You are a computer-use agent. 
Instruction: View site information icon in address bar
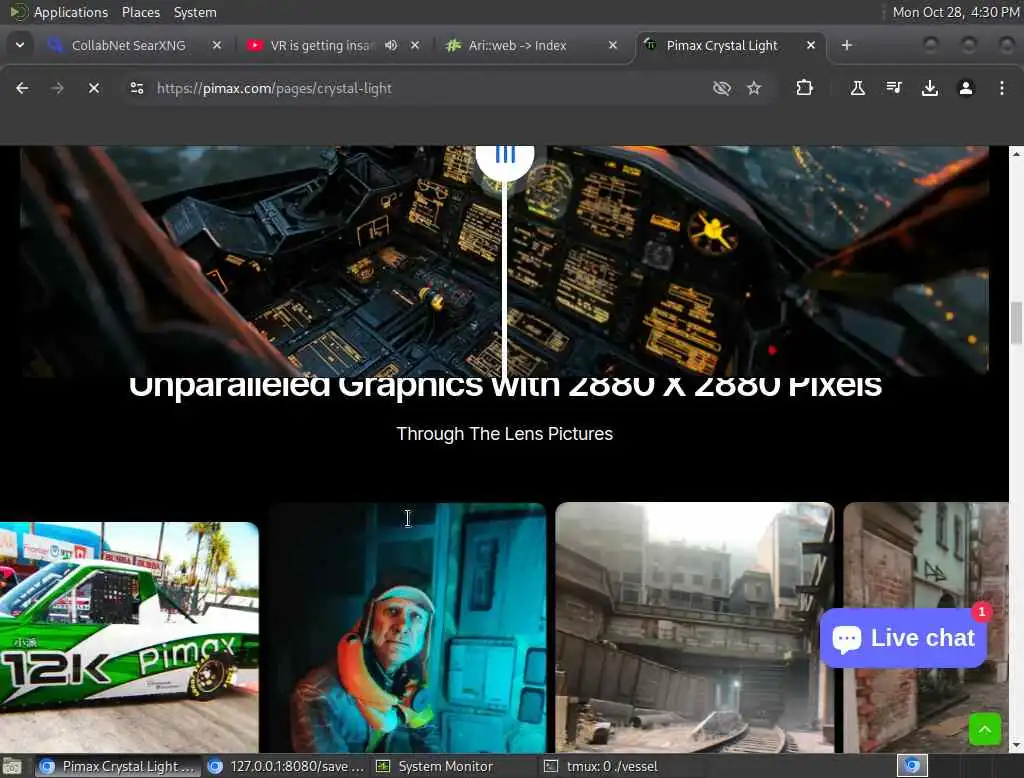[x=136, y=88]
